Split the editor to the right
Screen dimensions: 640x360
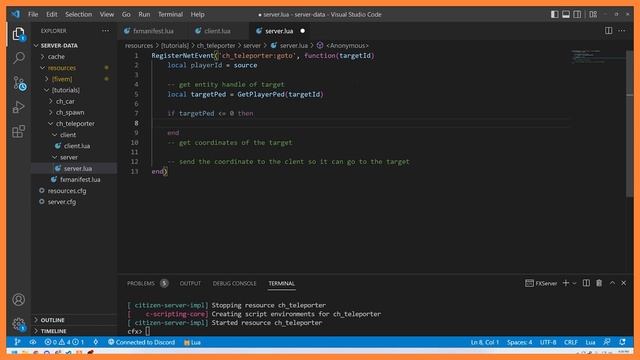(608, 31)
